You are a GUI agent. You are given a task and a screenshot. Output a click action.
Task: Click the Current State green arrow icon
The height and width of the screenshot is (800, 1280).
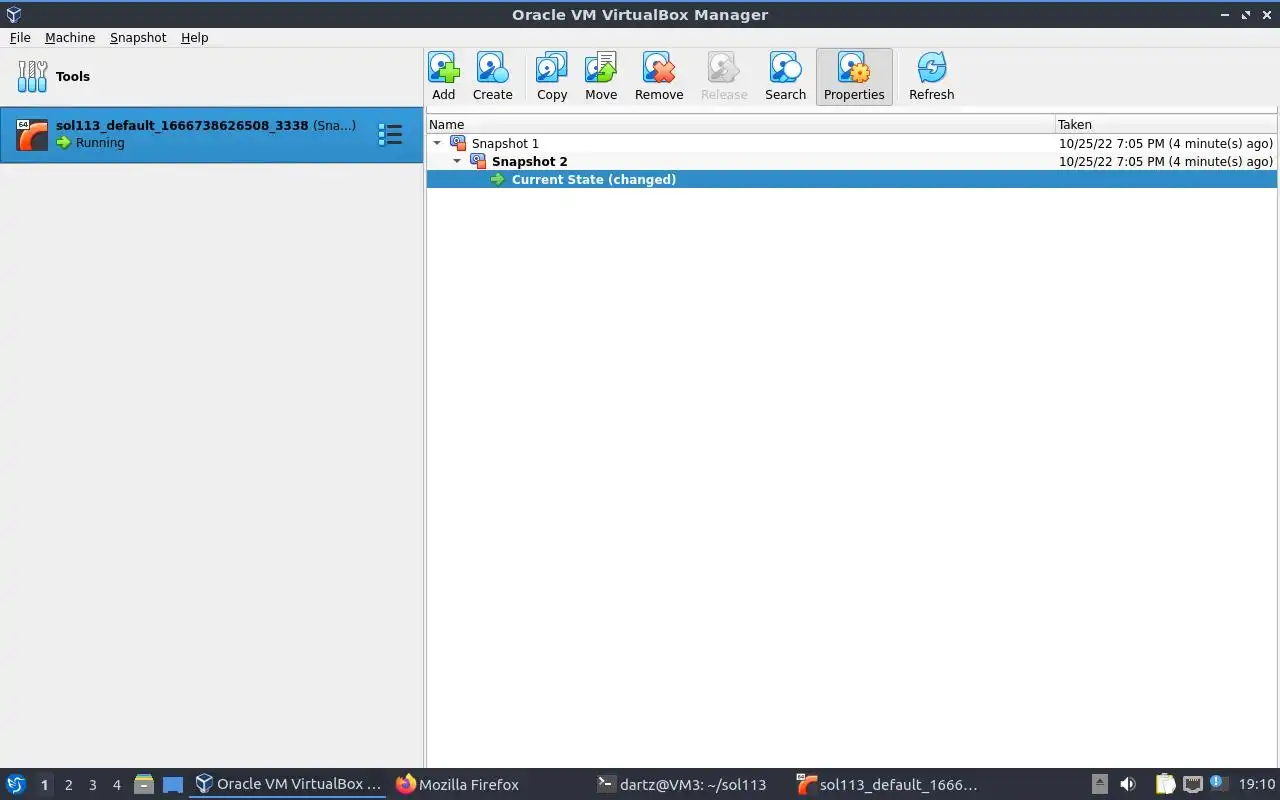[498, 179]
